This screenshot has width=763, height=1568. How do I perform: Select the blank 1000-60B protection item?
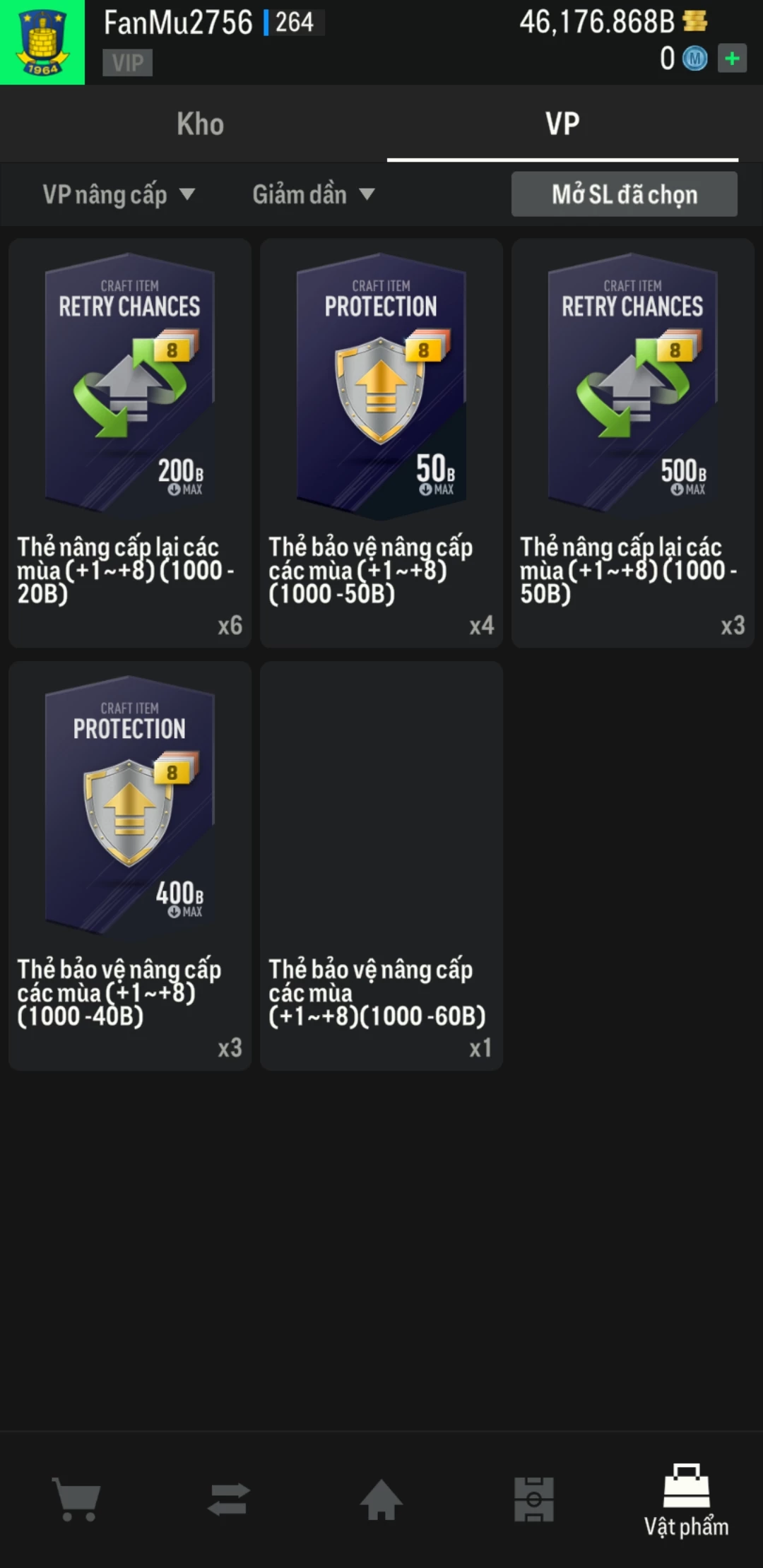(x=381, y=865)
